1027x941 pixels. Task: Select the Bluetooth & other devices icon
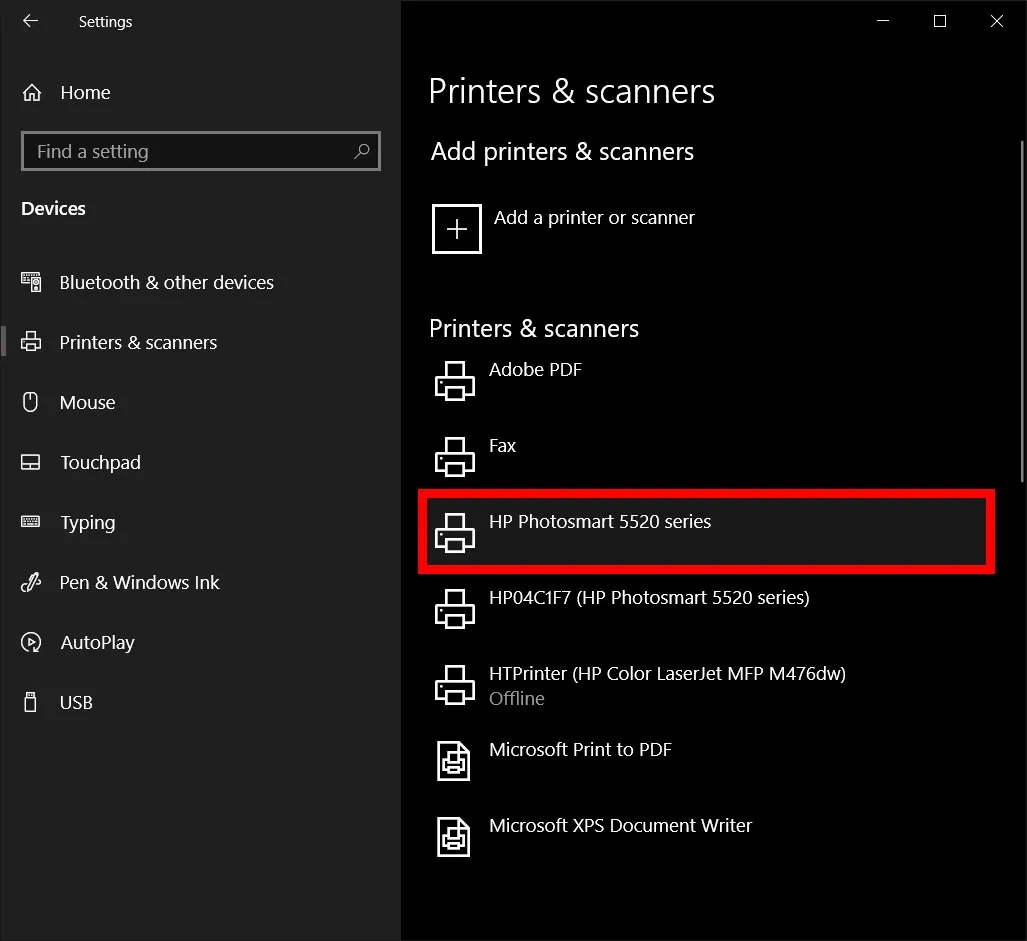pyautogui.click(x=31, y=282)
